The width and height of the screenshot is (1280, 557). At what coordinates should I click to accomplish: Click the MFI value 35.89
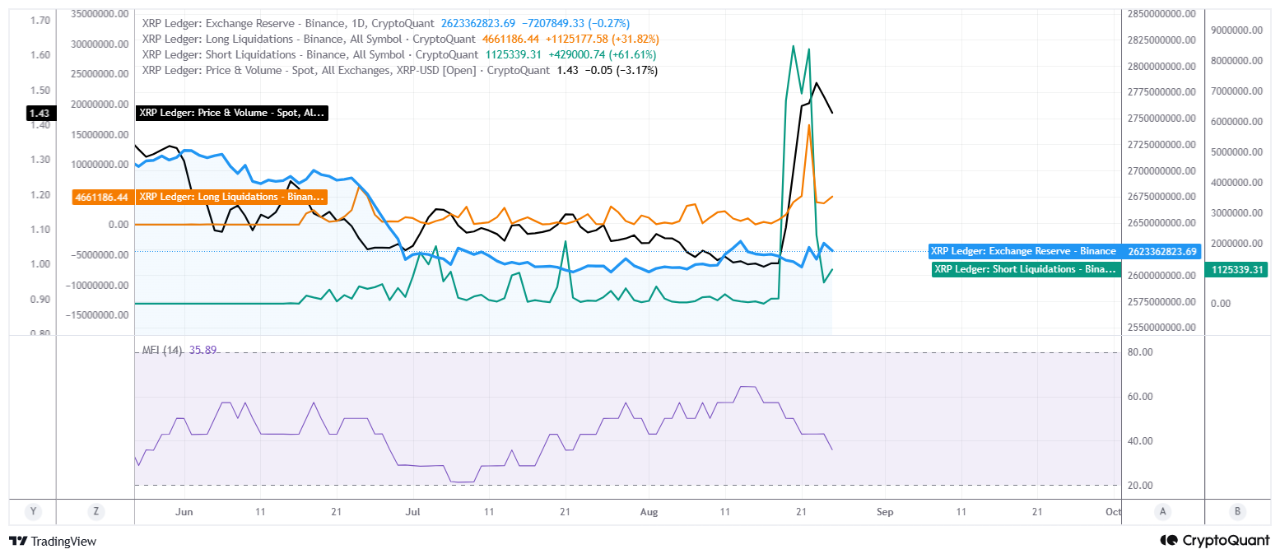click(202, 351)
